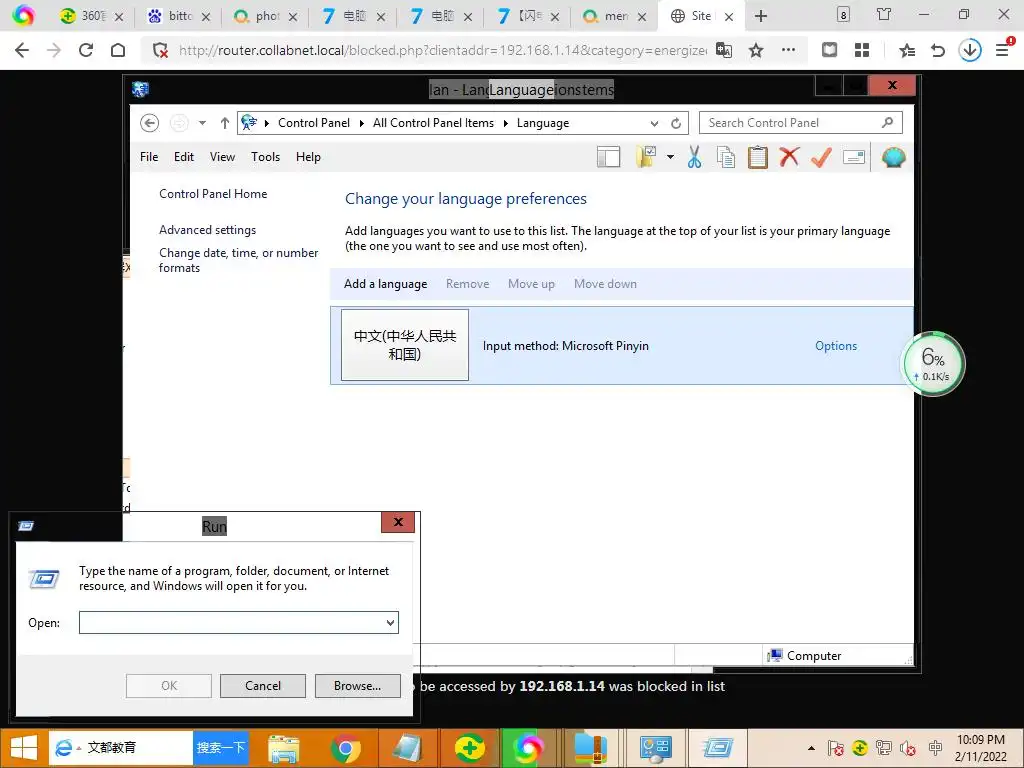Open the recent locations dropdown in Control Panel
This screenshot has width=1024, height=768.
point(202,123)
